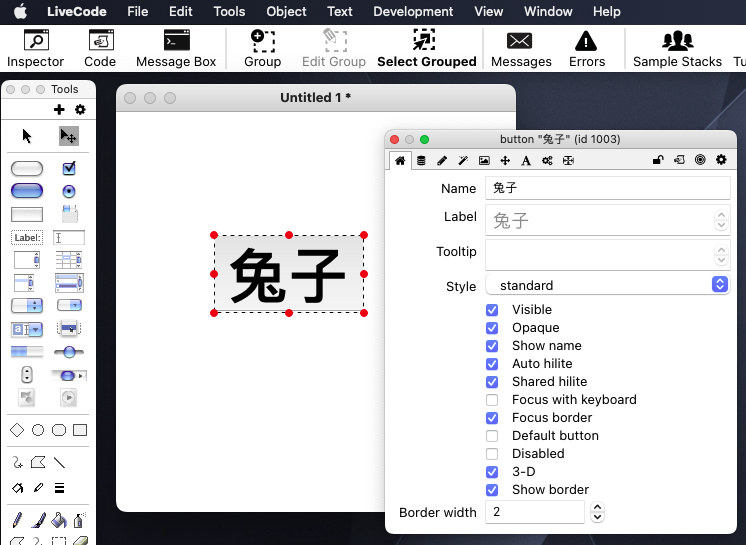Viewport: 746px width, 545px height.
Task: Click the inspector gear settings icon
Action: pyautogui.click(x=721, y=160)
